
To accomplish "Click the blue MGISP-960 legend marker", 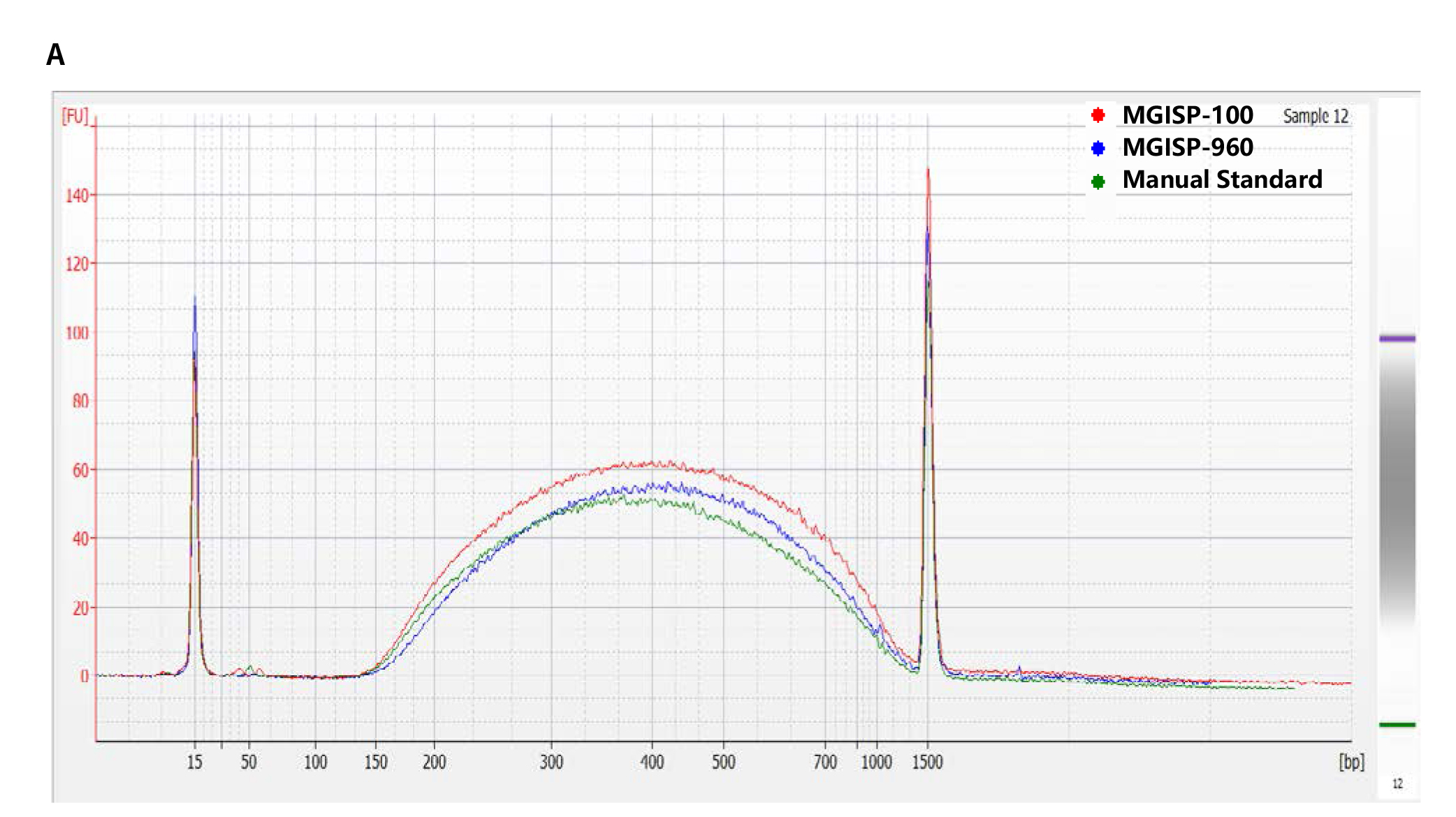I will coord(1098,148).
